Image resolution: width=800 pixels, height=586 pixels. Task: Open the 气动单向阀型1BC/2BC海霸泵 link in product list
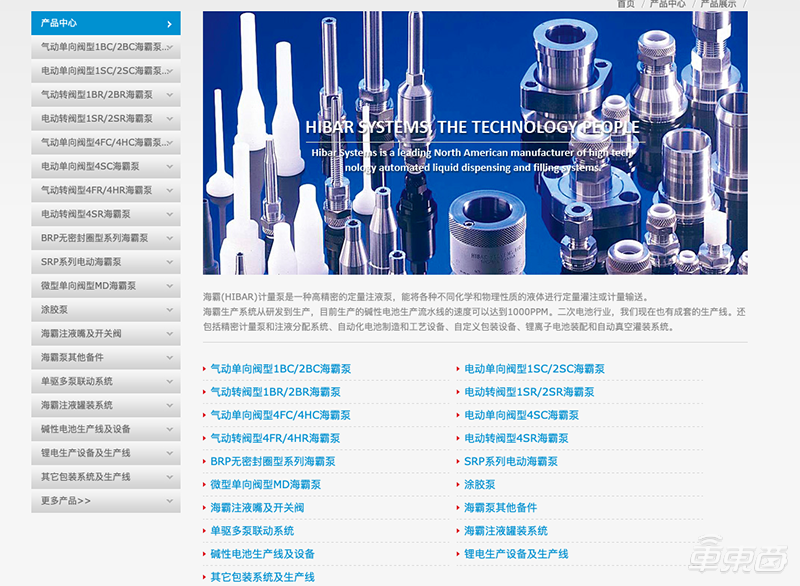(280, 369)
